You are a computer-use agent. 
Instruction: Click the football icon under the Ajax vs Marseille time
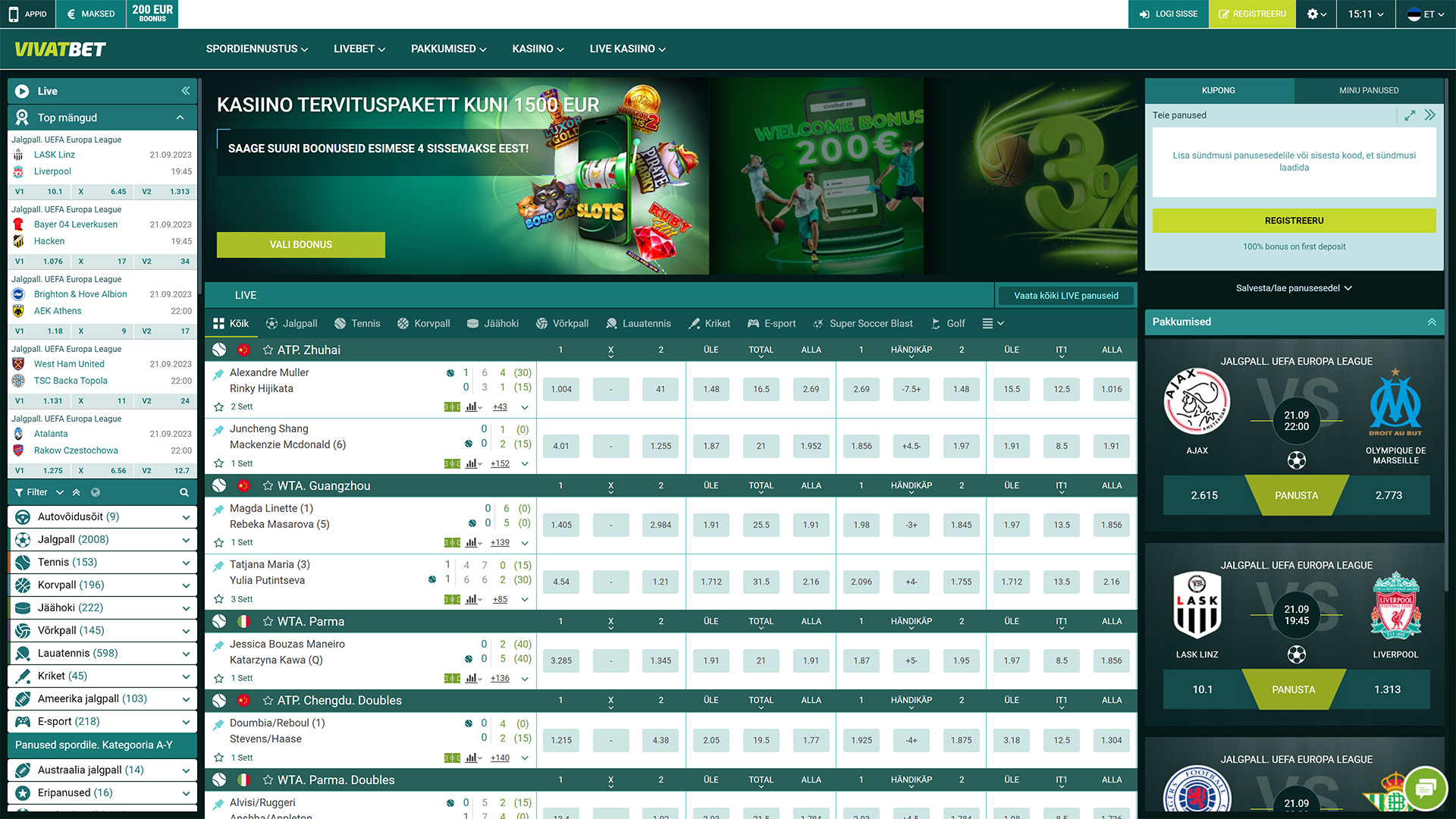click(1297, 460)
